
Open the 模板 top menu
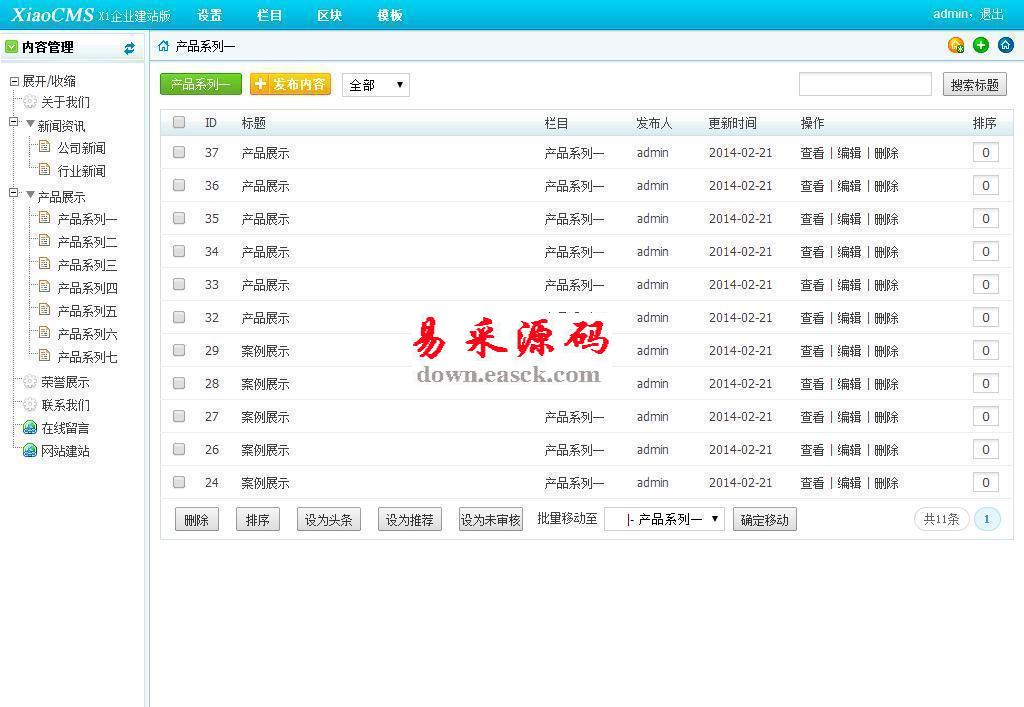[x=389, y=15]
